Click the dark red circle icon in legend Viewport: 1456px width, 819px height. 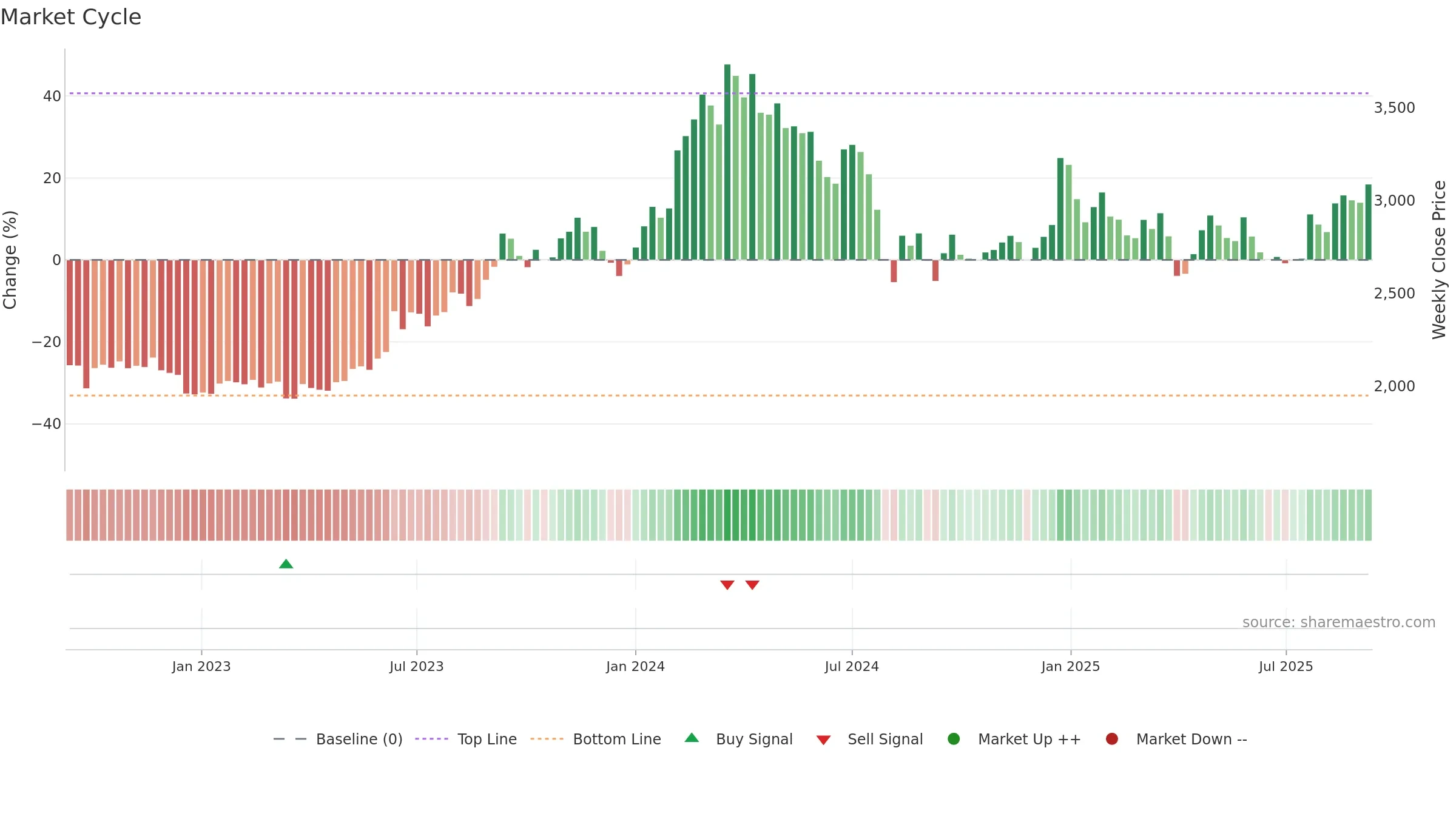(1112, 739)
